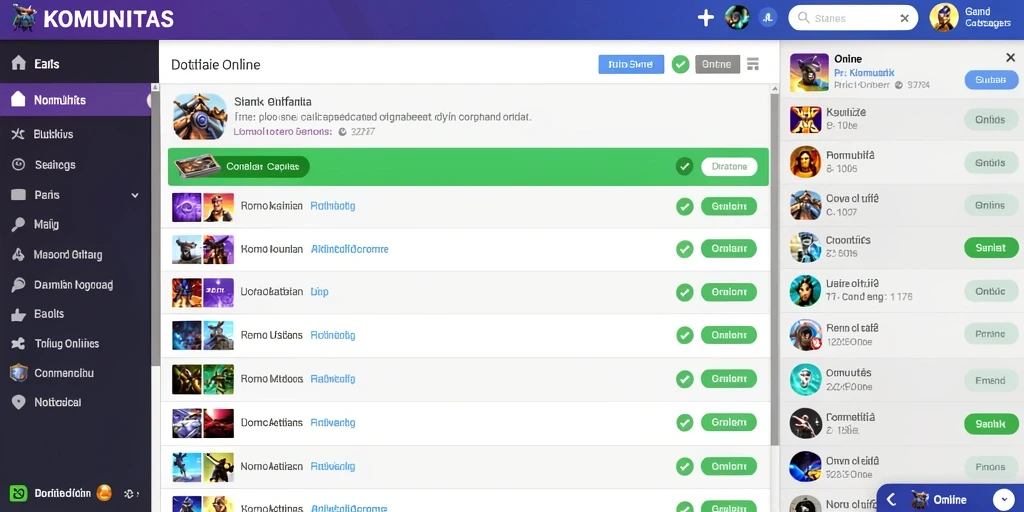Click the Commenciibu shield icon

click(x=18, y=373)
